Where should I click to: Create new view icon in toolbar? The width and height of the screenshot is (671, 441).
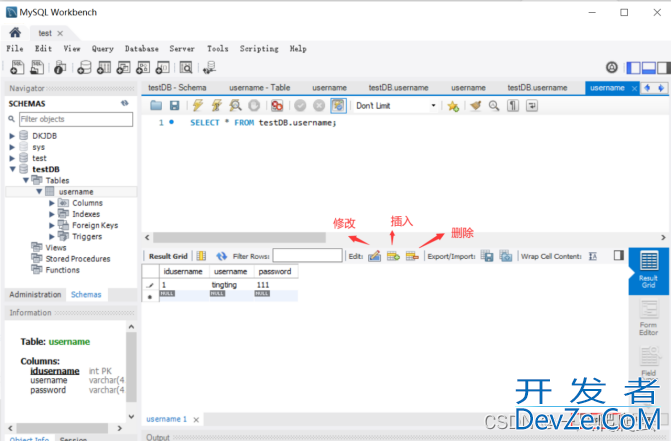pyautogui.click(x=123, y=68)
